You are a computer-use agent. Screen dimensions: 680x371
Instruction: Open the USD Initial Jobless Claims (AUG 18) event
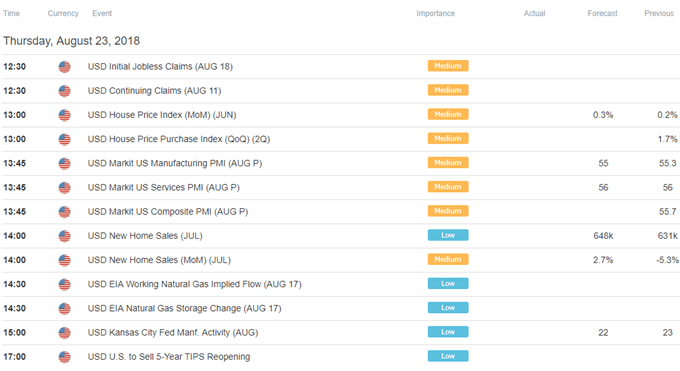click(x=160, y=67)
